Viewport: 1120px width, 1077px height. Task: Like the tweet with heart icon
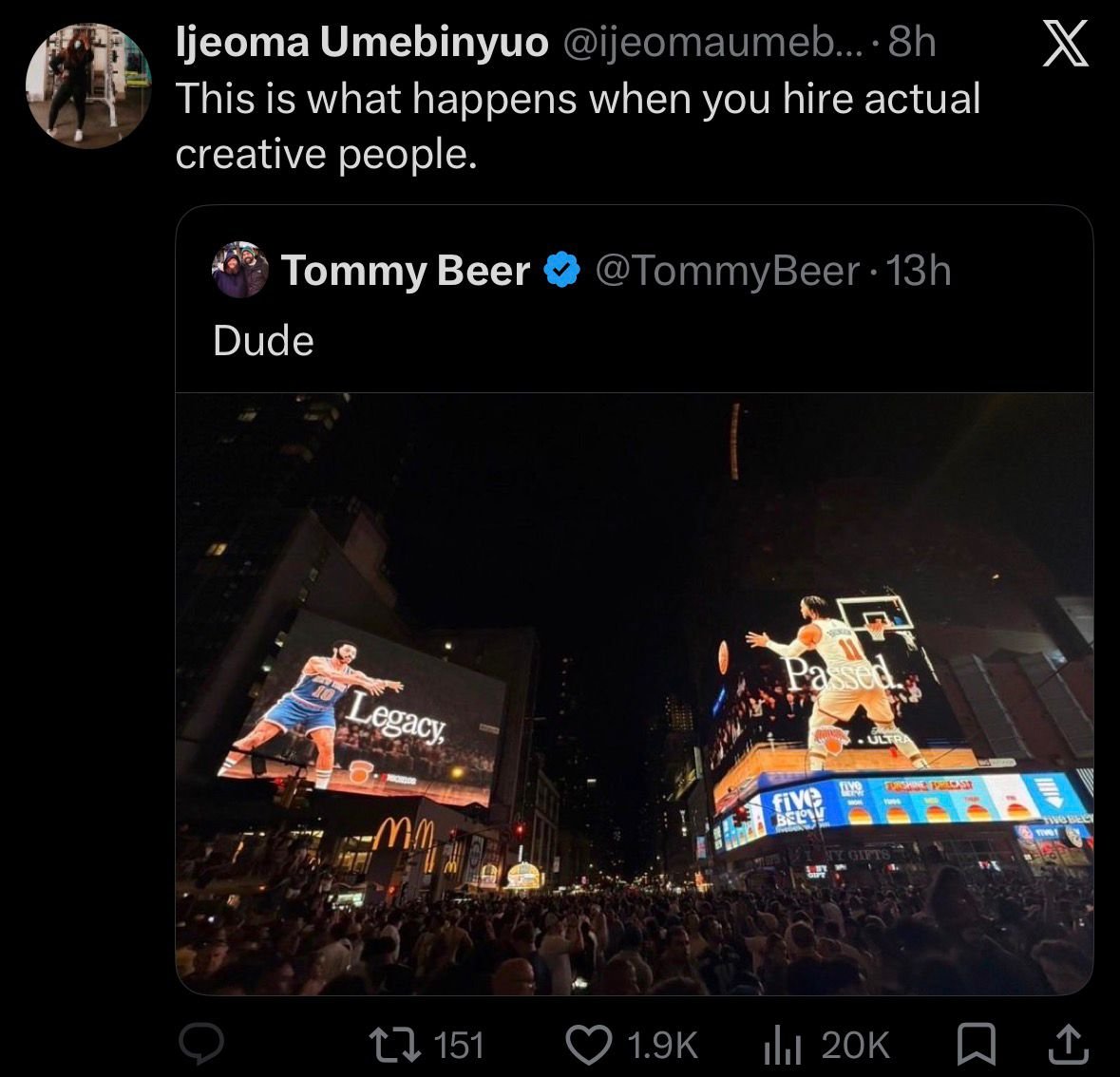[x=589, y=1044]
